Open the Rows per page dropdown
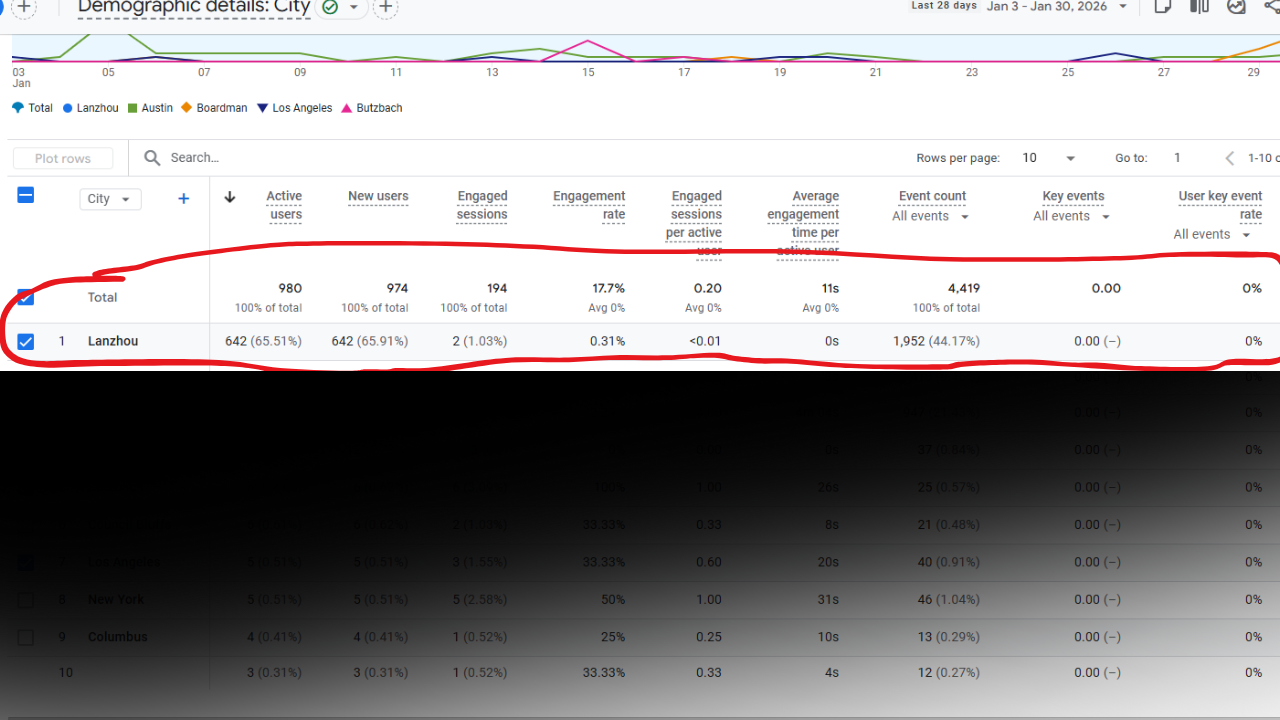 [x=1048, y=158]
